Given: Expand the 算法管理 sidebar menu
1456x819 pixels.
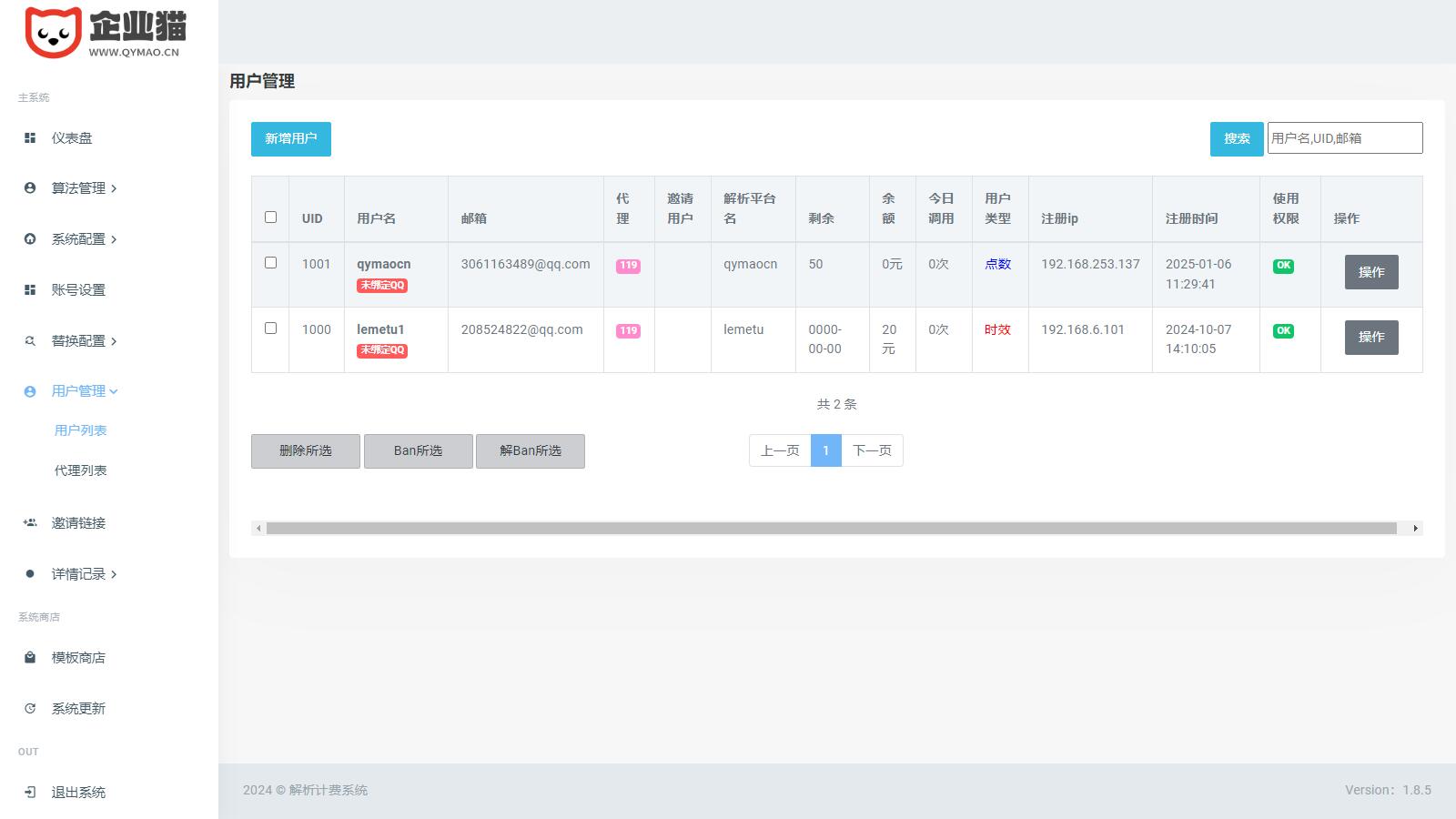Looking at the screenshot, I should click(x=84, y=188).
